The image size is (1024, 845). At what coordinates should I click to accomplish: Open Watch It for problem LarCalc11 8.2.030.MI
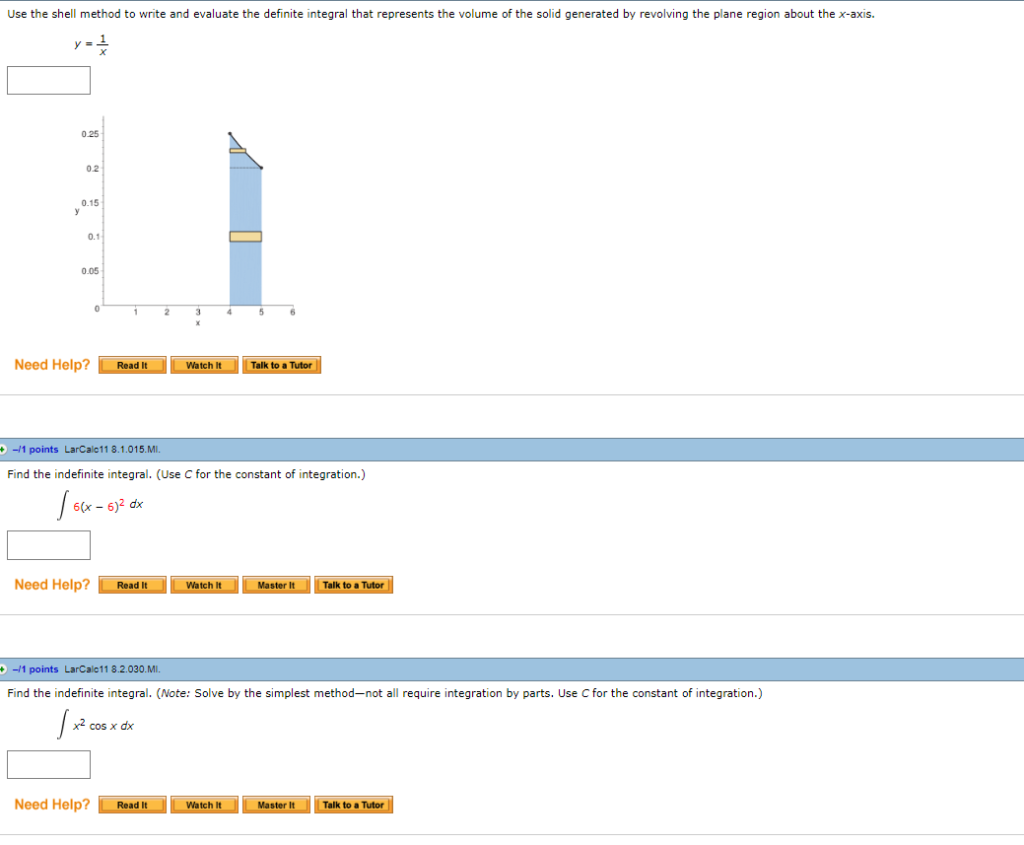(203, 804)
